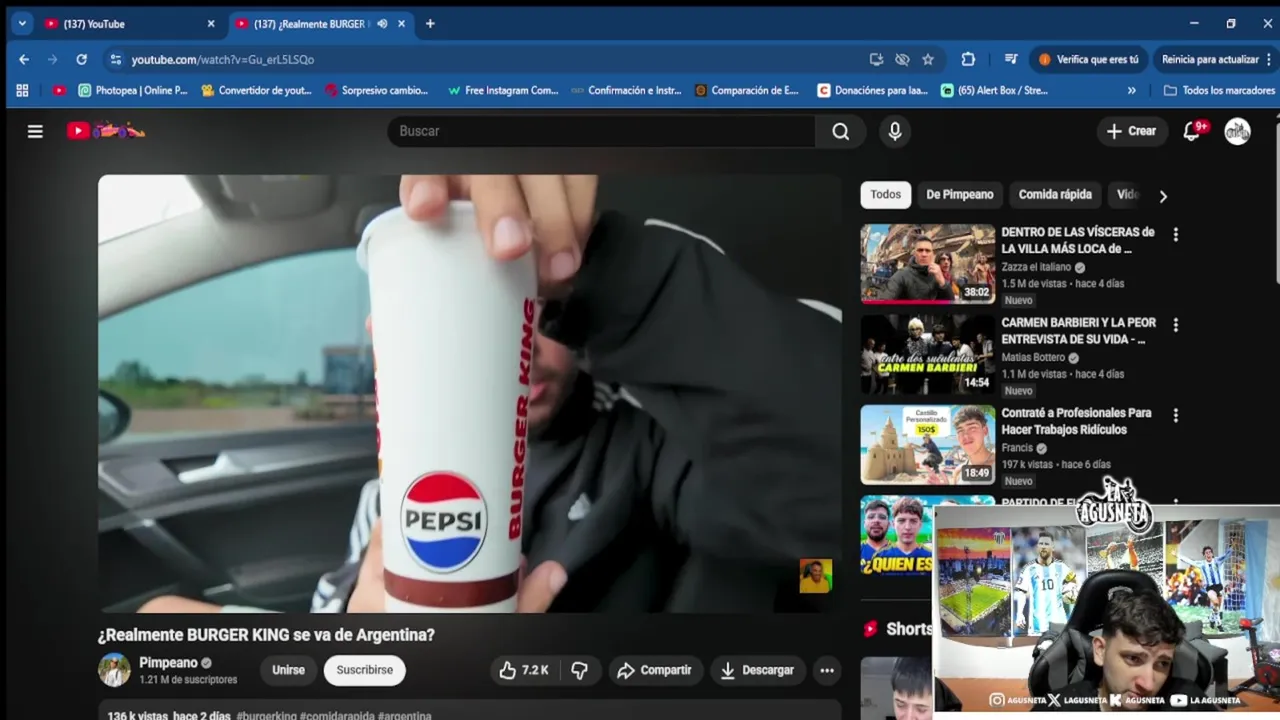This screenshot has height=720, width=1280.
Task: Open the DENTRO DE LAS VÍSCERAS video thumbnail
Action: tap(928, 264)
